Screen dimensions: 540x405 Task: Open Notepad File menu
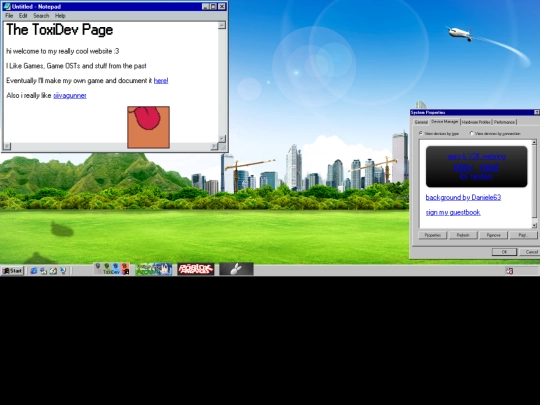[x=9, y=15]
